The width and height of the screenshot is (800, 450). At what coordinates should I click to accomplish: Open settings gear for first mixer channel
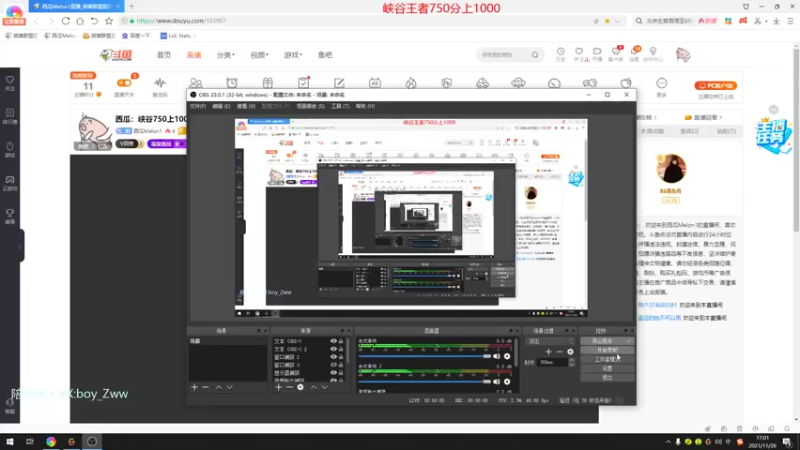[507, 356]
